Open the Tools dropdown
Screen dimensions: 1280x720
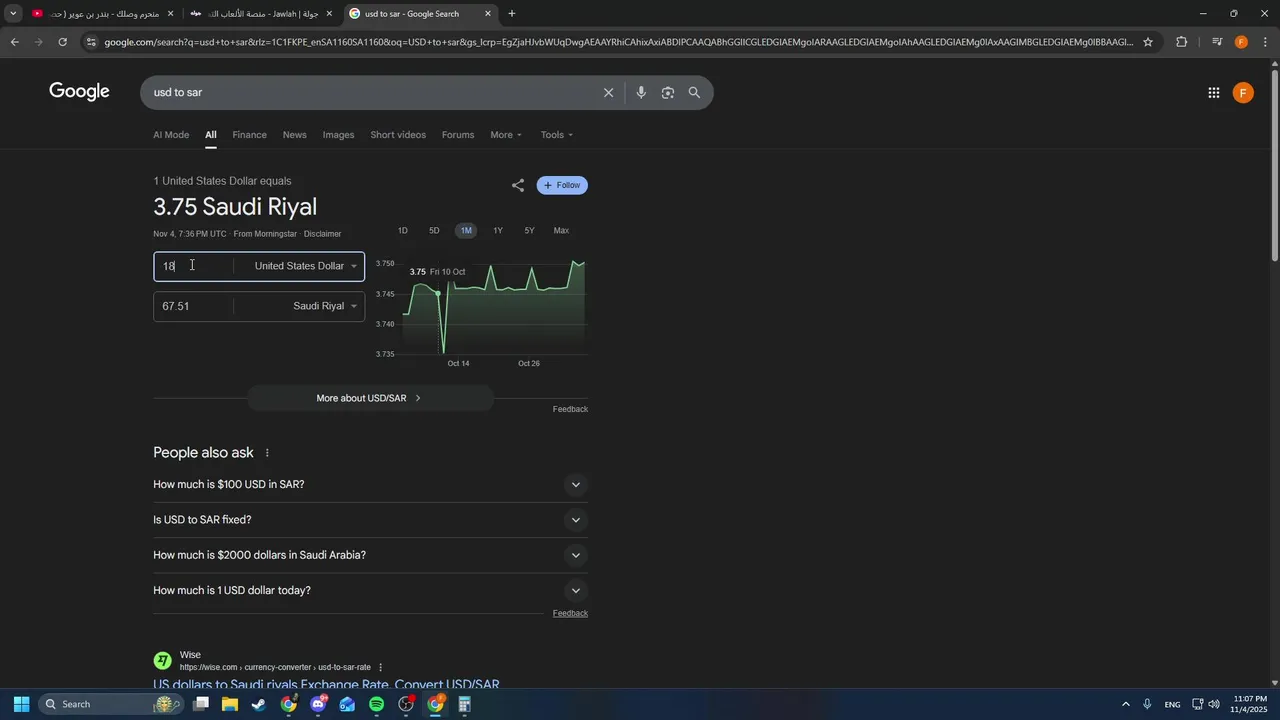coord(557,135)
